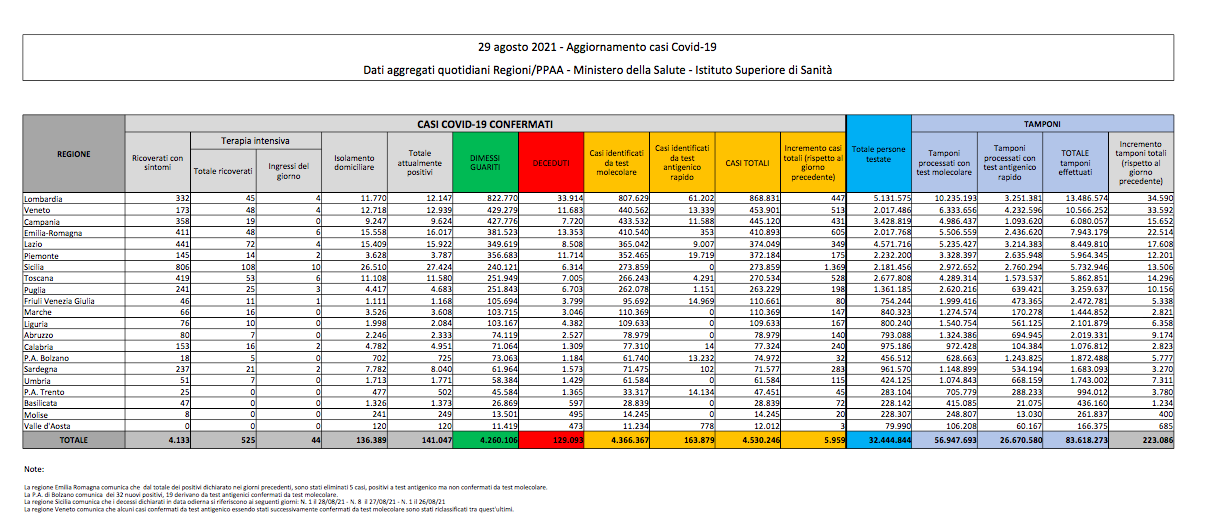Click the Sicilia region cell
Screen dimensions: 1211x532
[x=36, y=269]
